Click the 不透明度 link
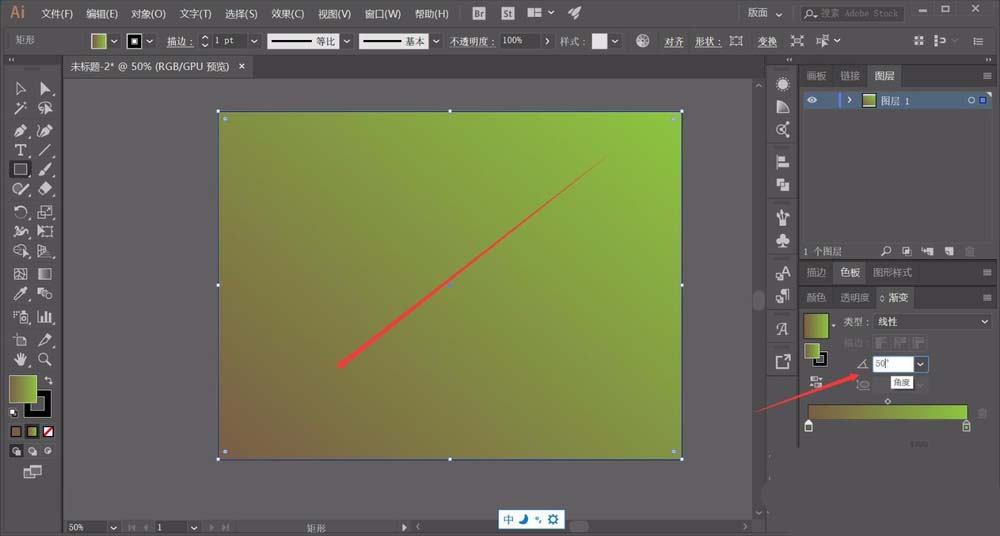The height and width of the screenshot is (536, 1000). (x=472, y=41)
